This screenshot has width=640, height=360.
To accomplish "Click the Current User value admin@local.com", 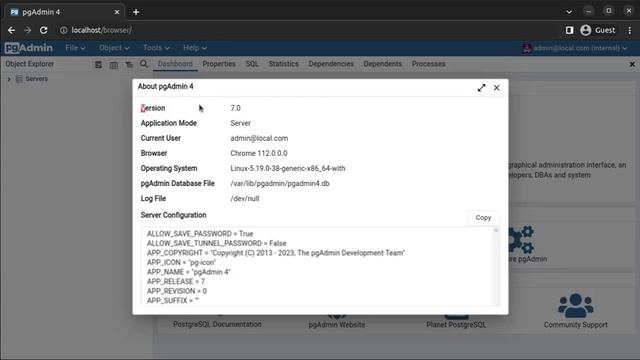I will click(x=259, y=138).
